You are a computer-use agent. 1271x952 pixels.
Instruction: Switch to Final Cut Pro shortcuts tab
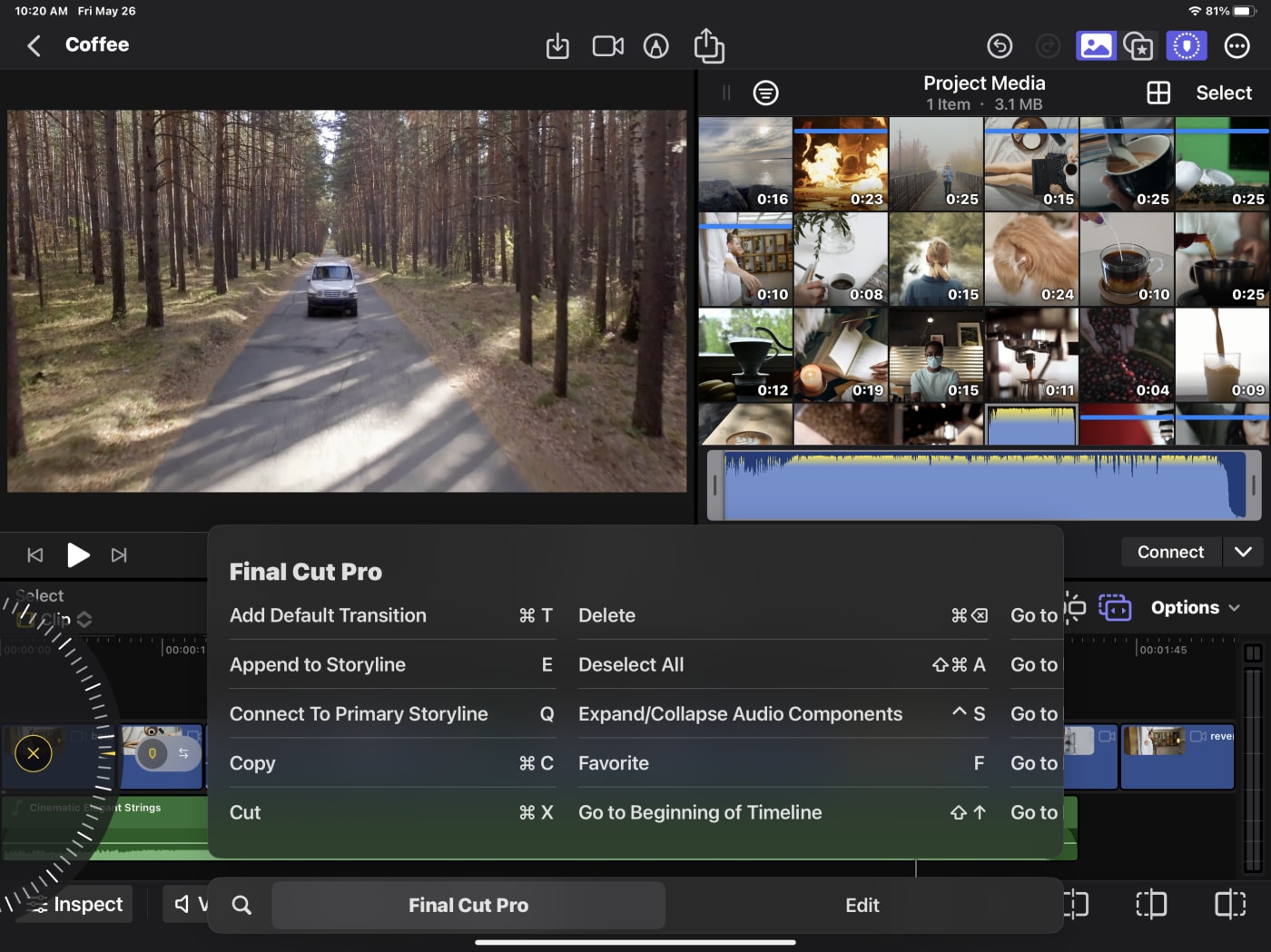click(468, 905)
